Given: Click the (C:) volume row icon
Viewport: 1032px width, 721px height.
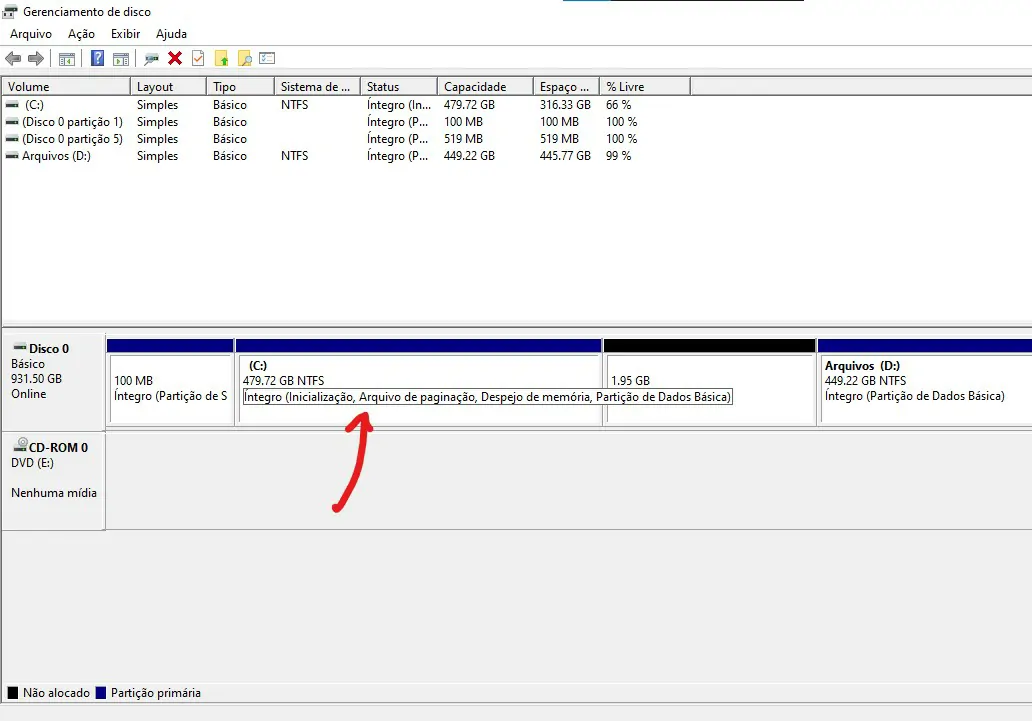Looking at the screenshot, I should [x=12, y=105].
